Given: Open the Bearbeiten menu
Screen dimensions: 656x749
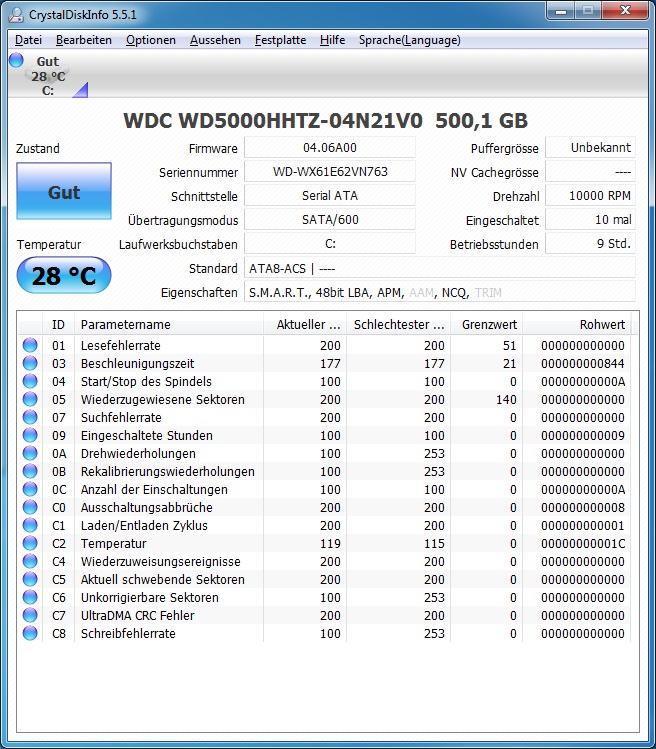Looking at the screenshot, I should pyautogui.click(x=84, y=40).
